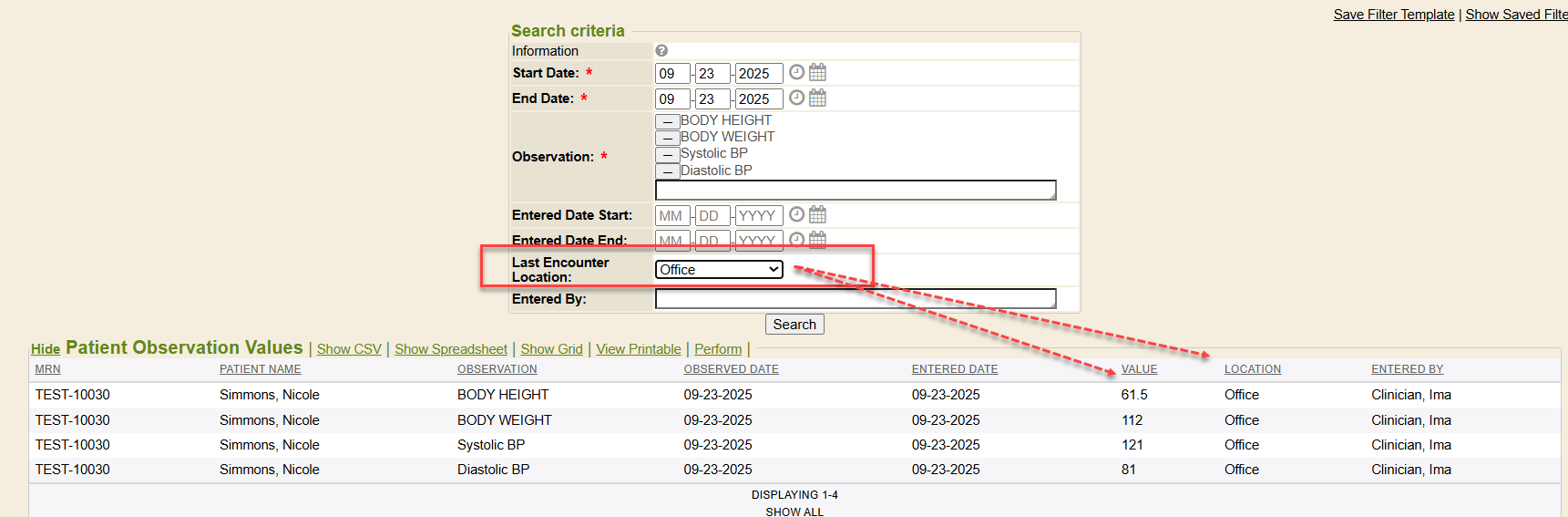Click the clock icon beside End Date

[796, 98]
